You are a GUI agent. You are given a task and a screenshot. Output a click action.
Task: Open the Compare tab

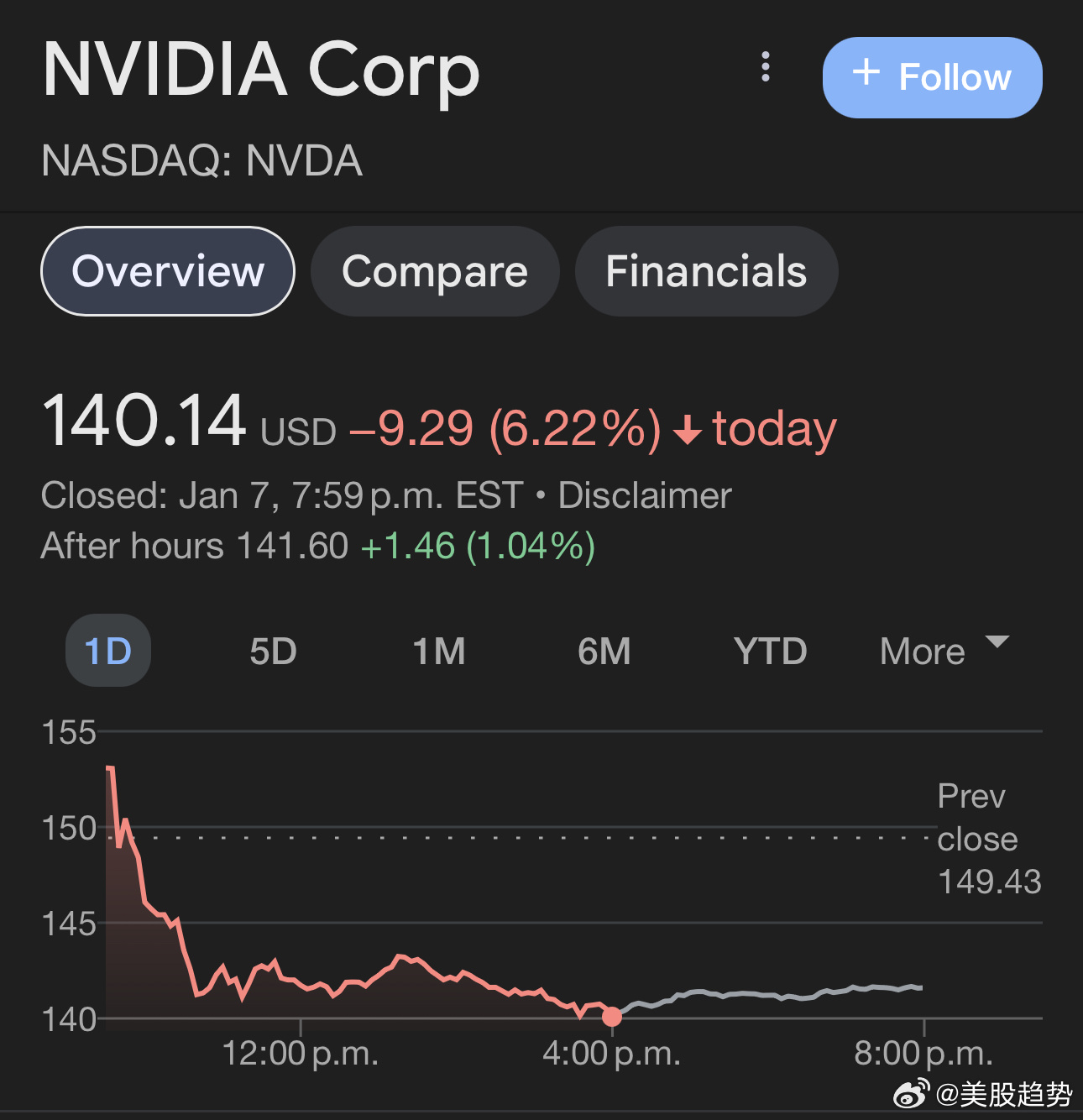pos(435,271)
